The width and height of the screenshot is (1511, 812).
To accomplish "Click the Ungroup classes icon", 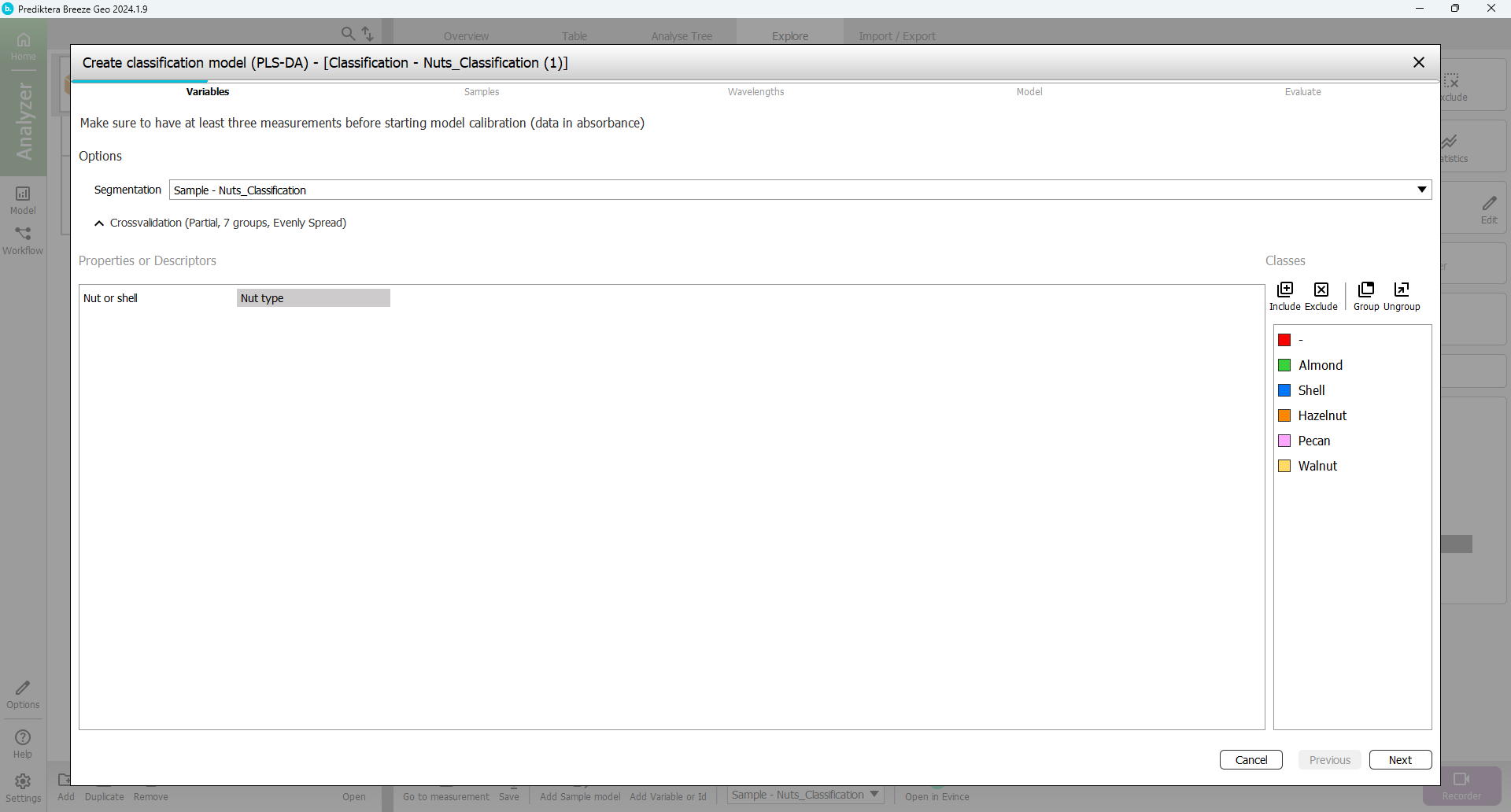I will 1401,290.
